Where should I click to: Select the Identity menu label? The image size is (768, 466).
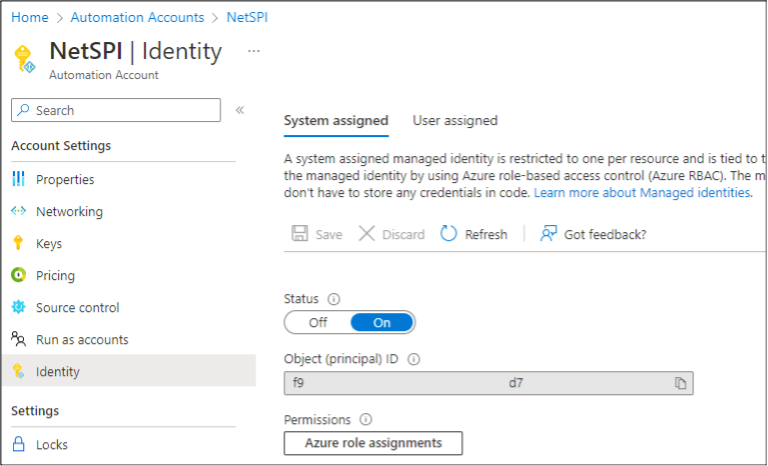point(57,371)
